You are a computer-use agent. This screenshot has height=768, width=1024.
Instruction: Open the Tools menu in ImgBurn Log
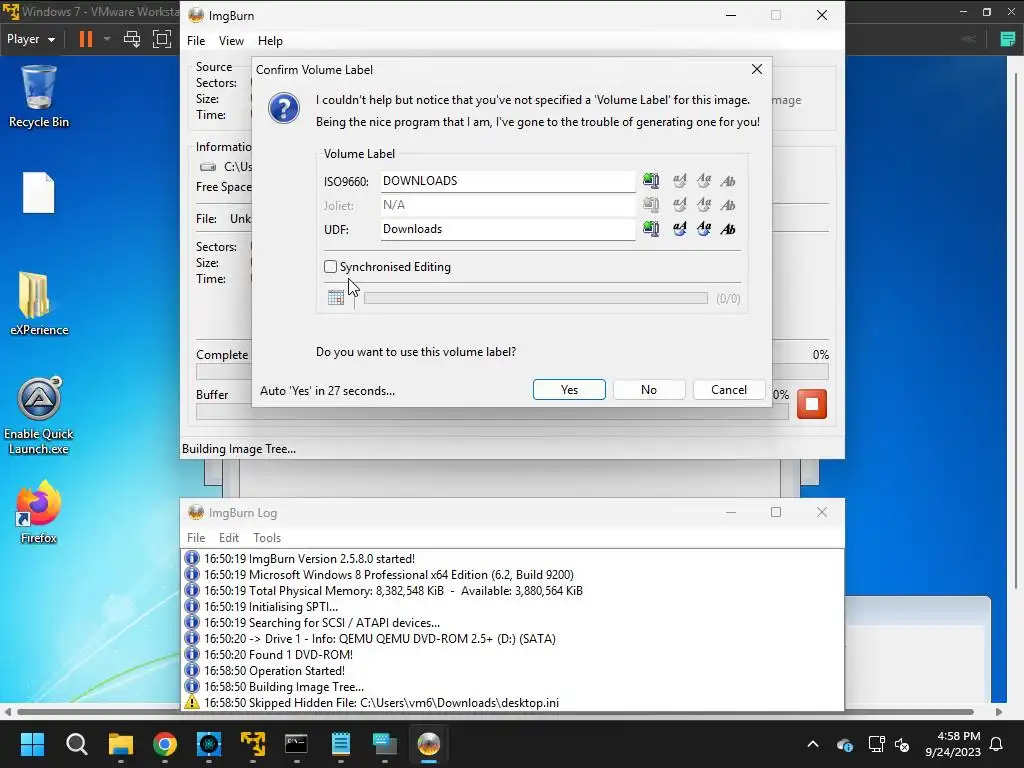point(267,537)
